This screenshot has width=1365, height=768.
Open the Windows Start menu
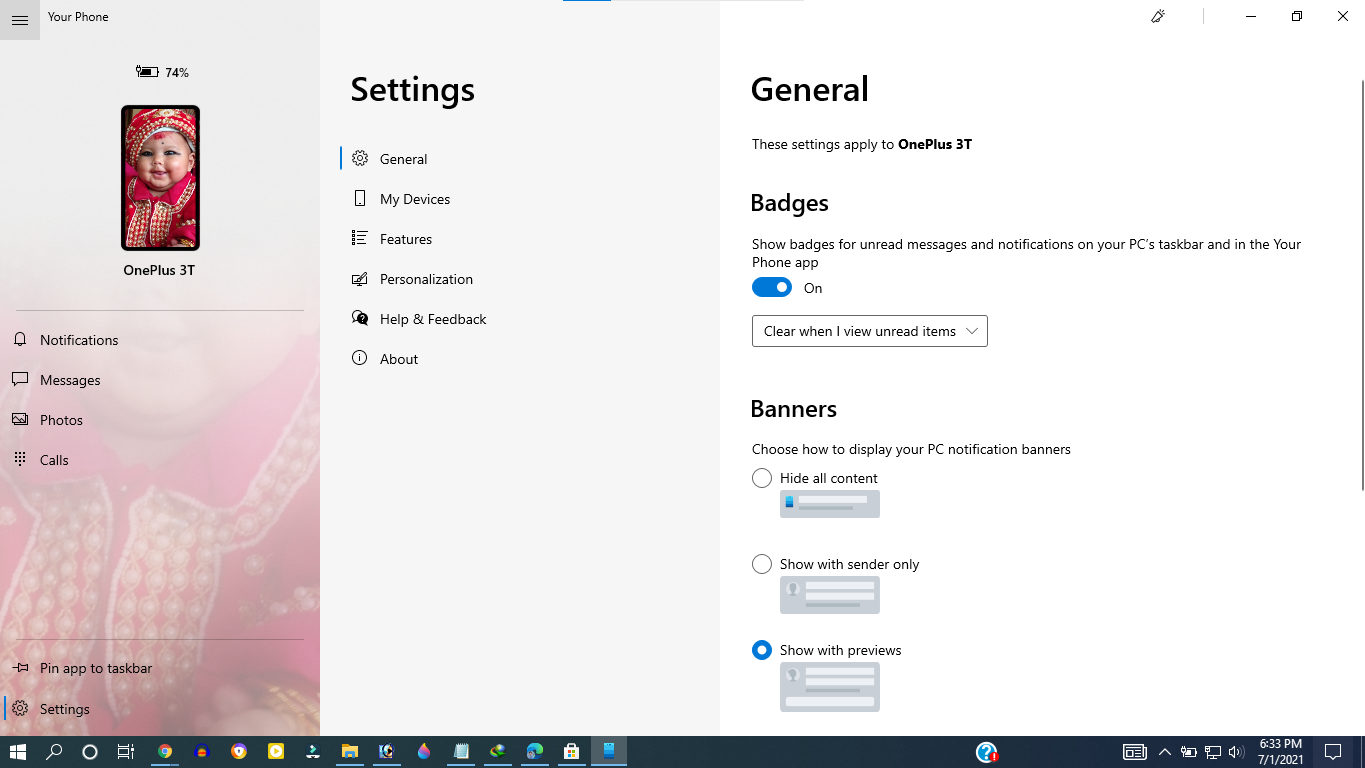tap(18, 752)
